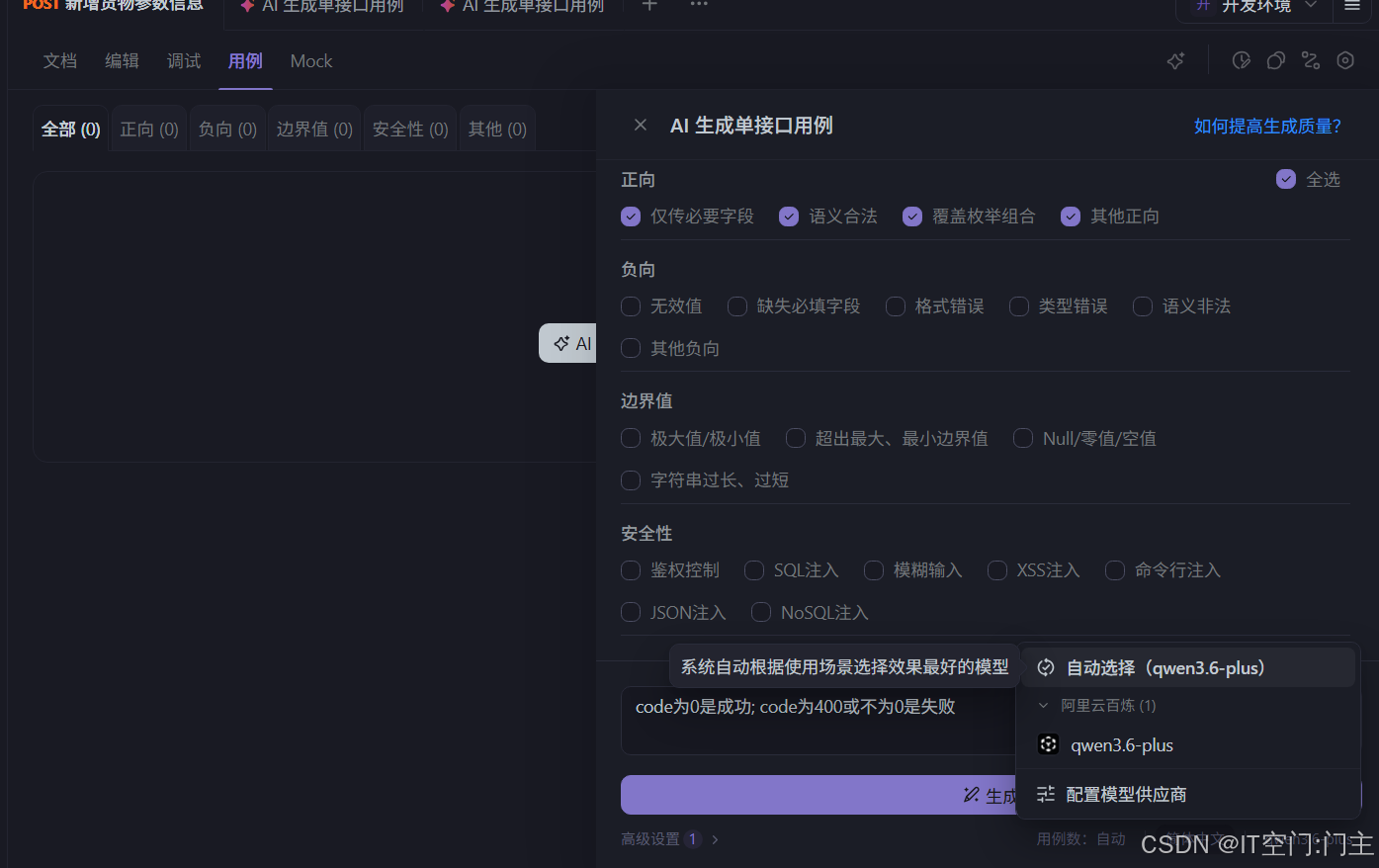1379x868 pixels.
Task: Add a new tab with plus icon
Action: tap(649, 5)
